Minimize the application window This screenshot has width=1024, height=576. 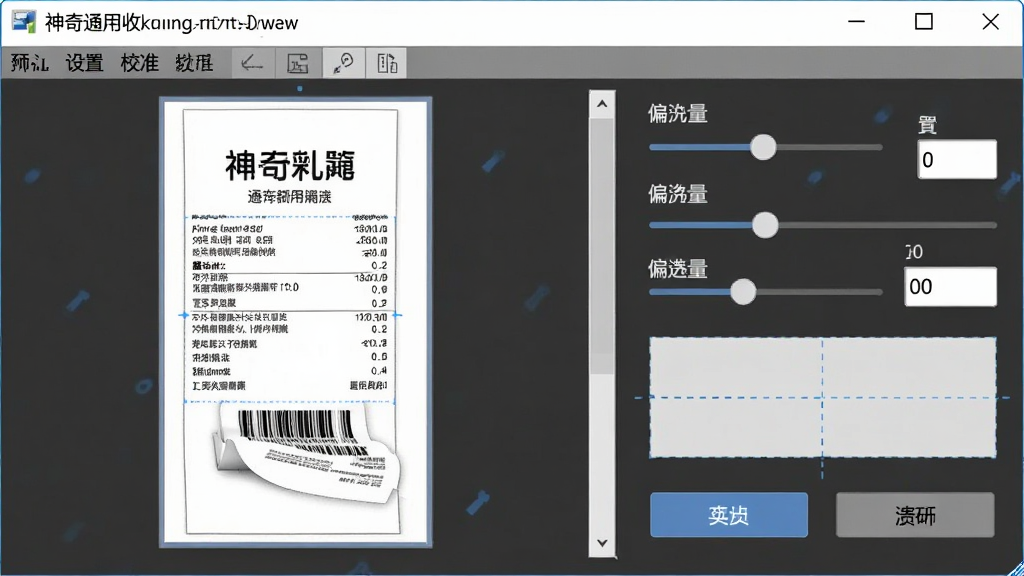coord(856,22)
